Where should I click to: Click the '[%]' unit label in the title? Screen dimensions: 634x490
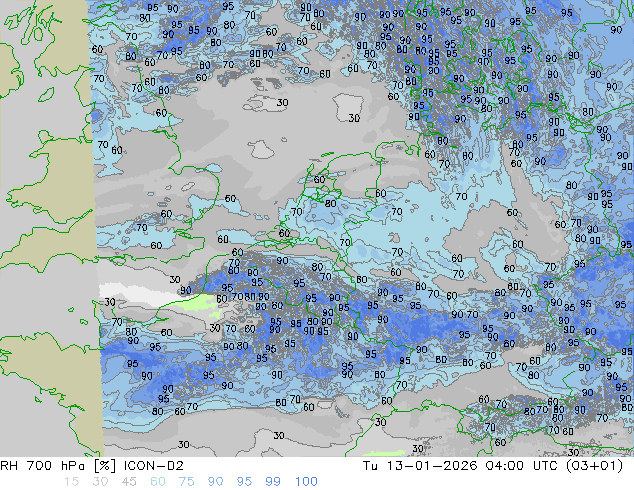pyautogui.click(x=104, y=466)
